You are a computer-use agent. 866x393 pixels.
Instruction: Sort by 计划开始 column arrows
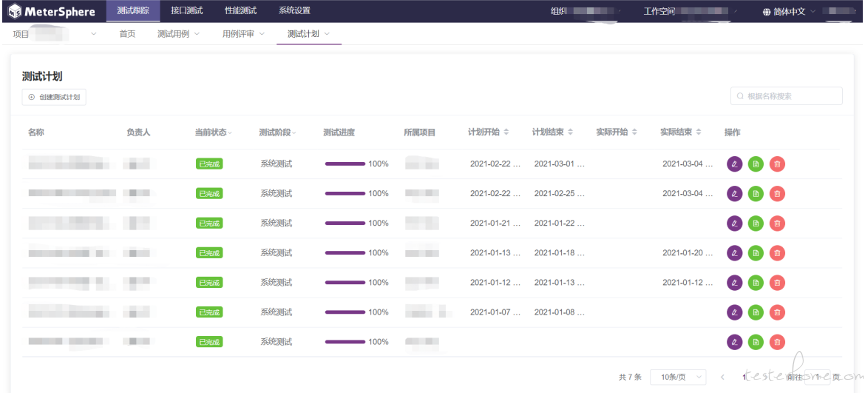[x=506, y=132]
